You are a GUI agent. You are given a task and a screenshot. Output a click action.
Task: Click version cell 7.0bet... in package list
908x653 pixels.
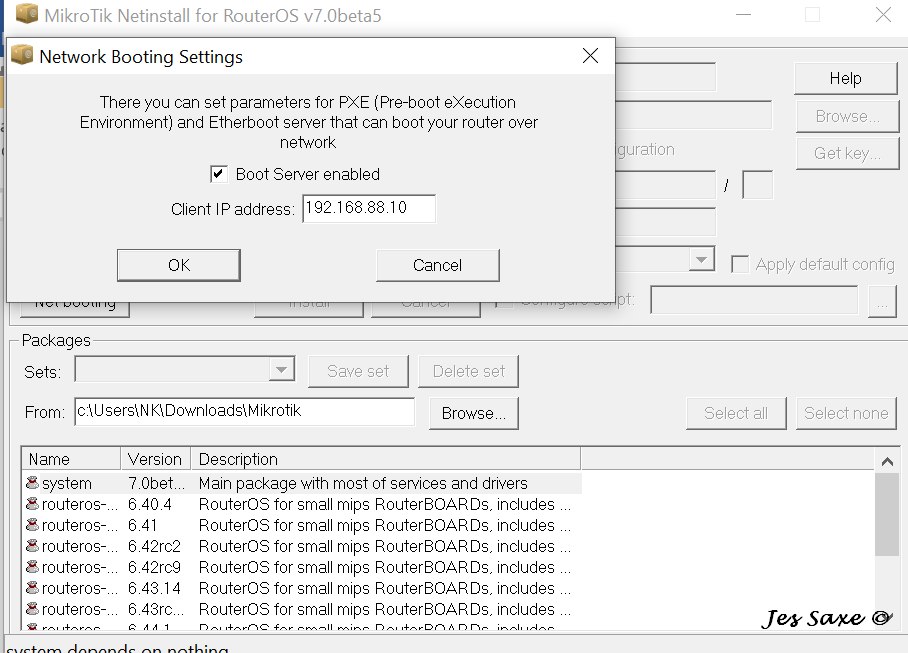[156, 483]
